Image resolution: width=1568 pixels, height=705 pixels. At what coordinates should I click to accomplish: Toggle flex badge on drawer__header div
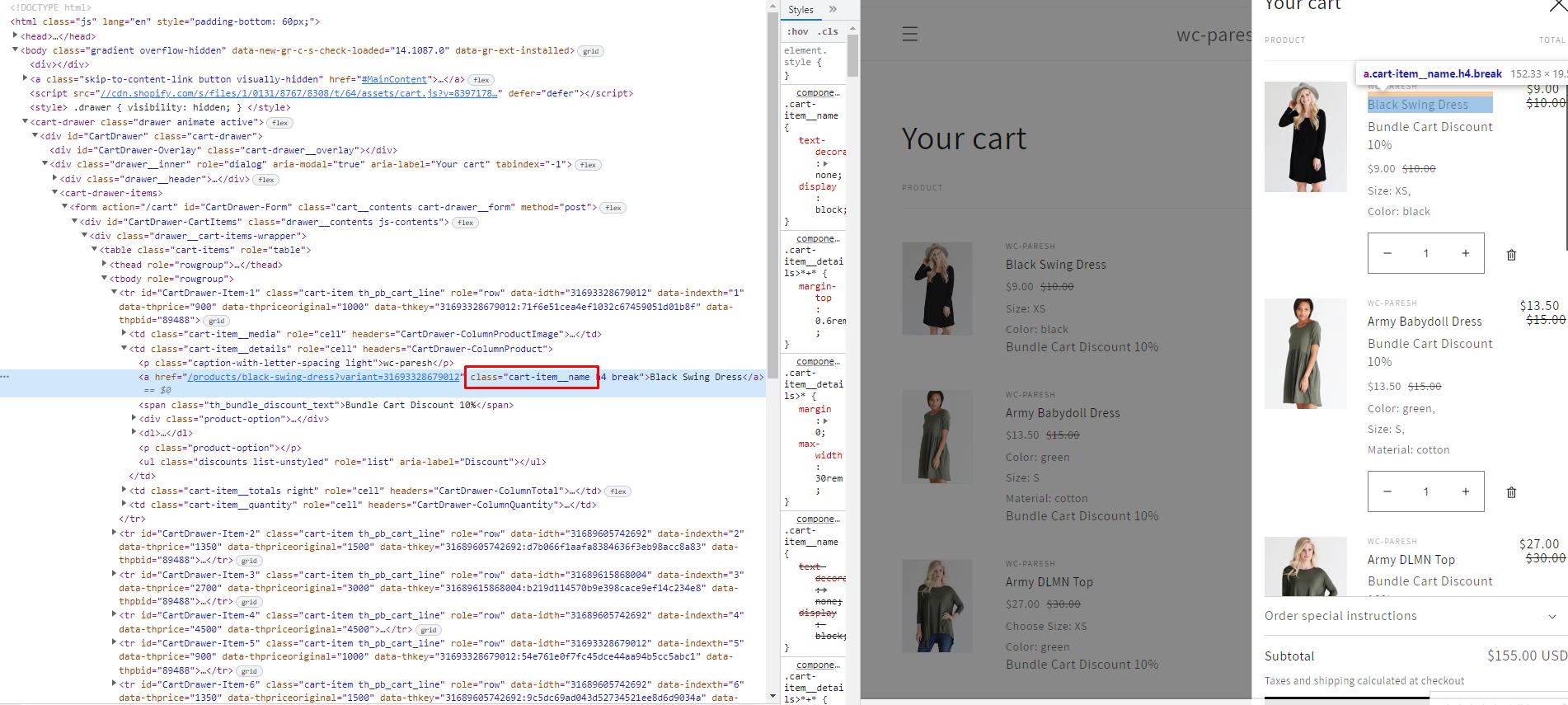point(265,180)
